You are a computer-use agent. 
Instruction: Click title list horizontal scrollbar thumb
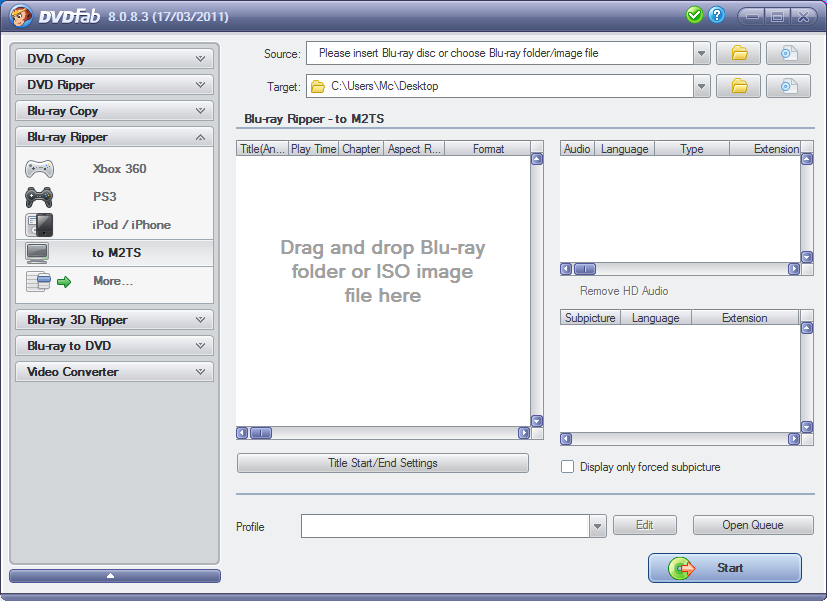[x=261, y=433]
